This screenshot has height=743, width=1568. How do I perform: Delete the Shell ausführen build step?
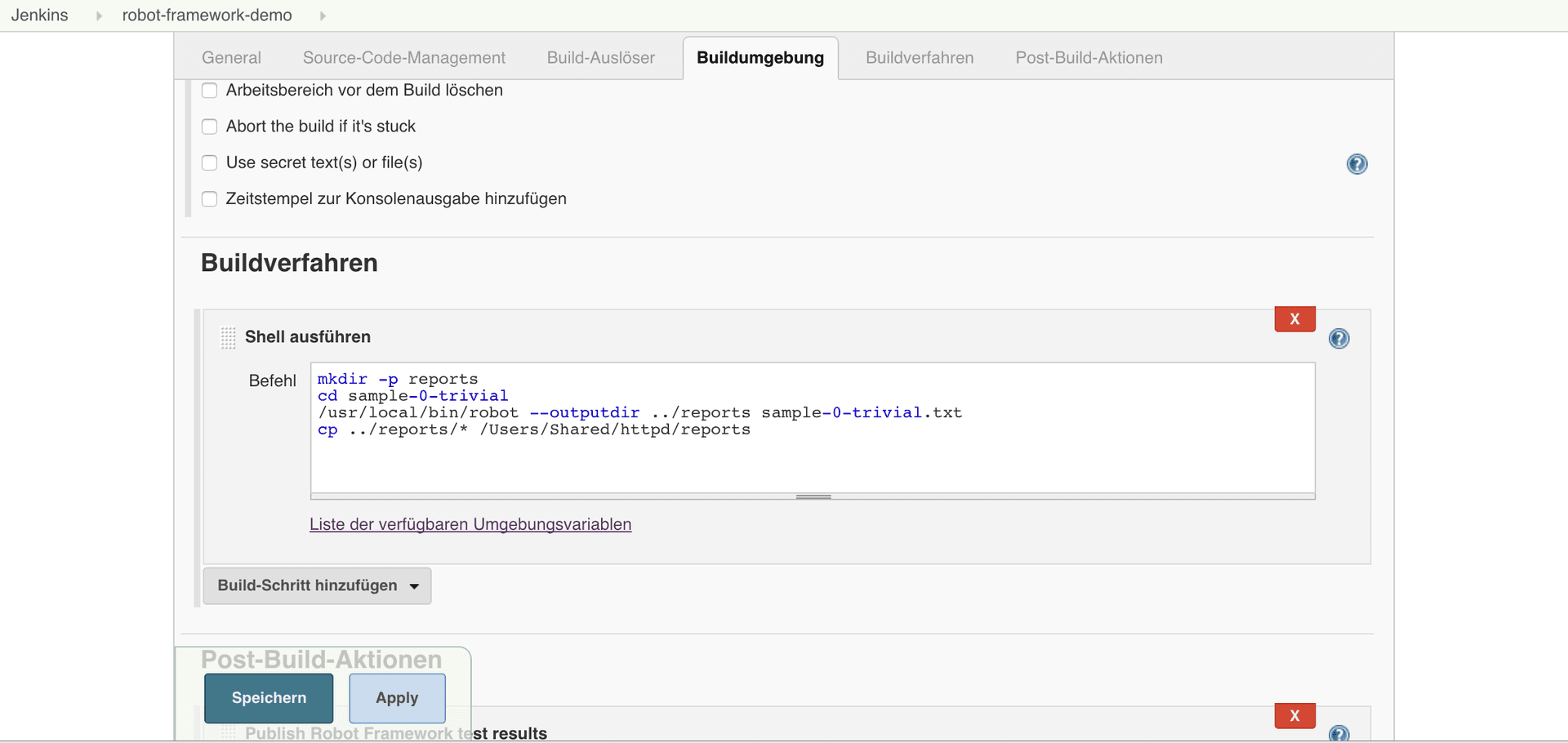pos(1294,319)
